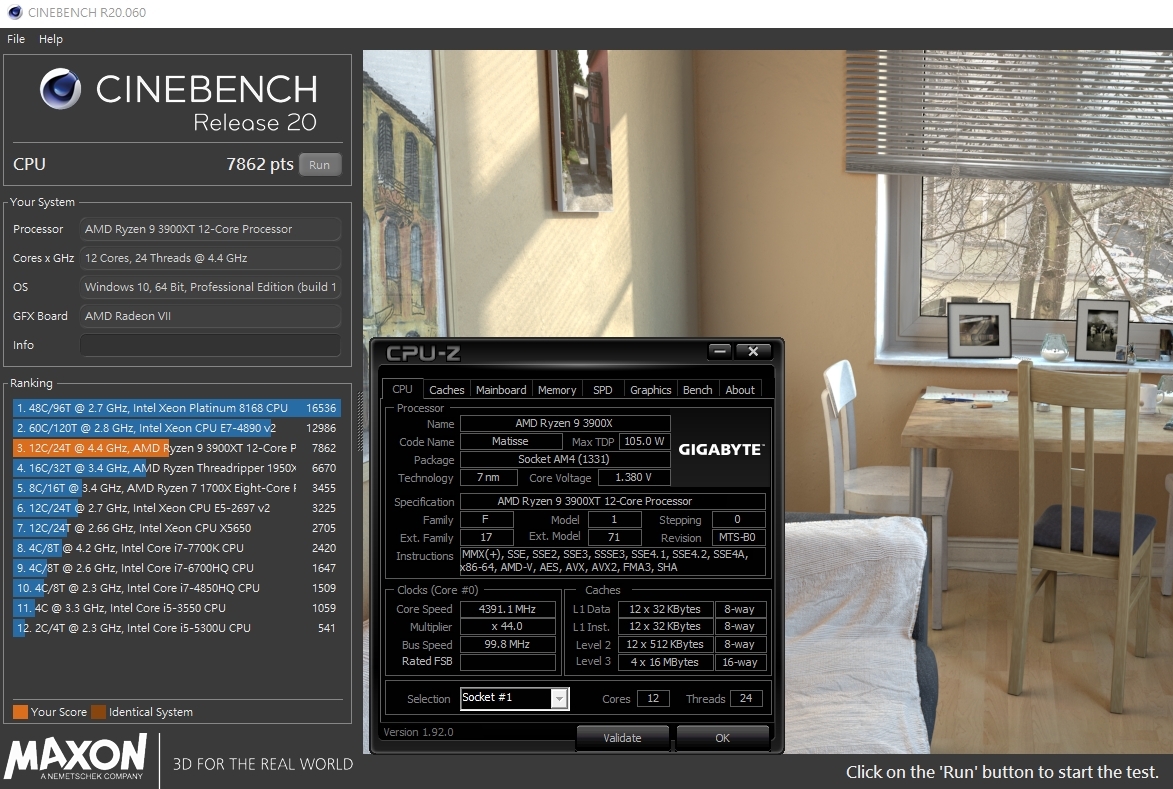Select ranking row Intel Core i5-3550
Screen dimensions: 1173x789
point(177,609)
